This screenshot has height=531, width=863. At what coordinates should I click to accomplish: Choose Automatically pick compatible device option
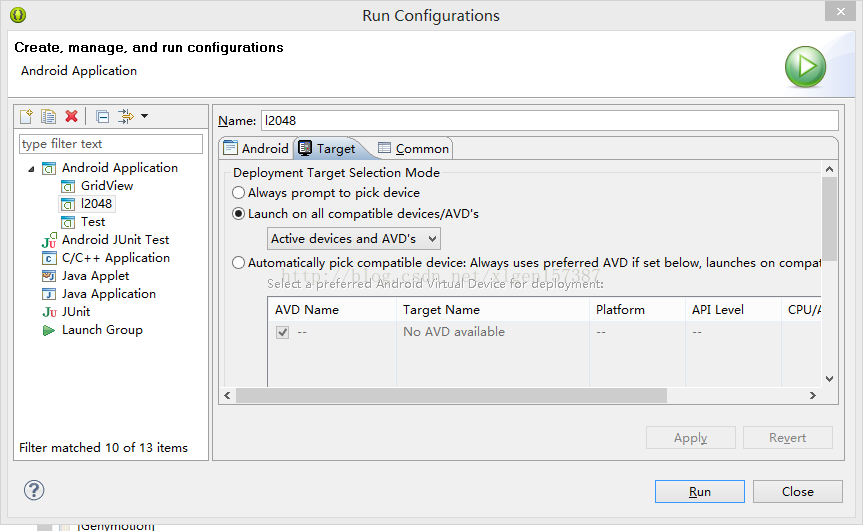click(x=238, y=263)
